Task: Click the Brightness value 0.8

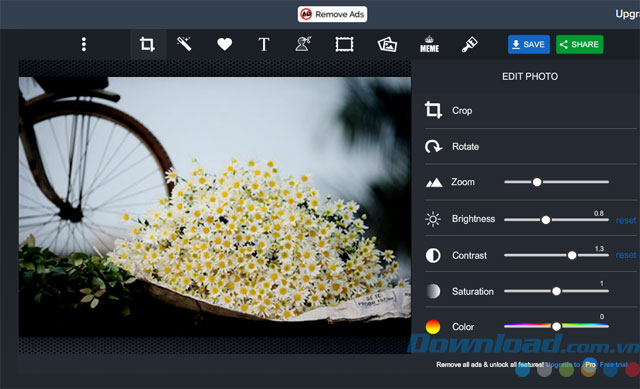Action: [x=599, y=213]
